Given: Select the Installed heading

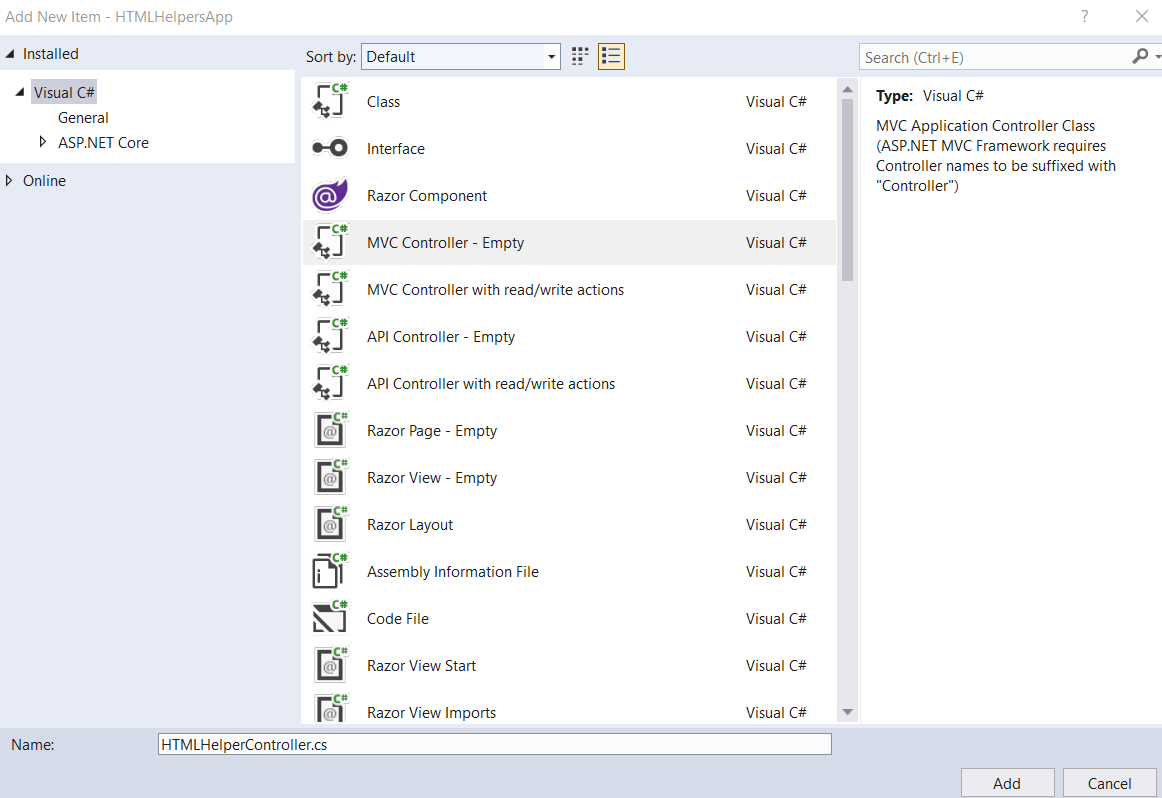Looking at the screenshot, I should pos(50,53).
